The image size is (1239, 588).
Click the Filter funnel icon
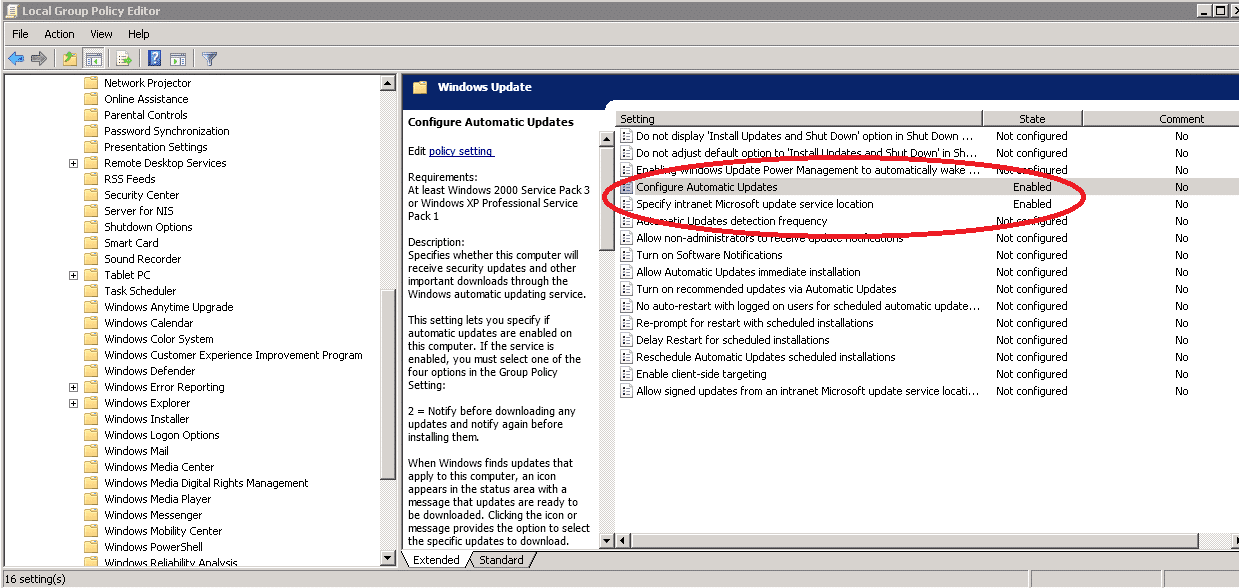coord(209,59)
